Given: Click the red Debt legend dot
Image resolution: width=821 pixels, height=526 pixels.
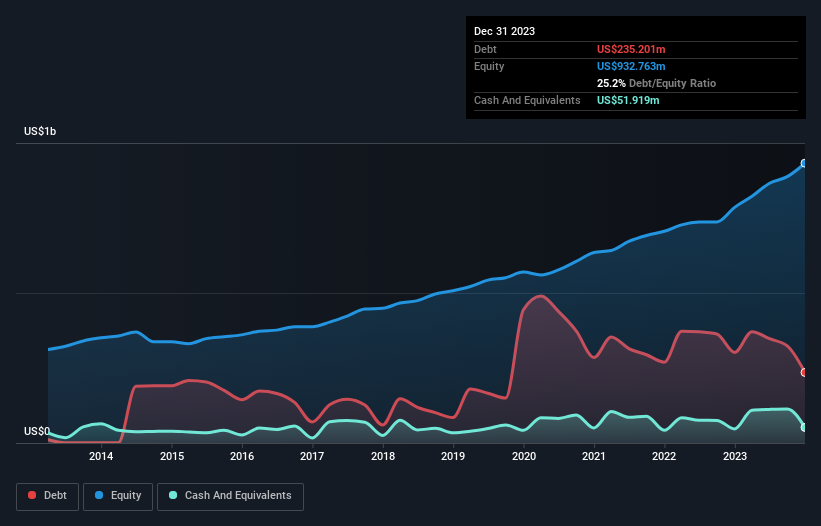Looking at the screenshot, I should click(32, 495).
